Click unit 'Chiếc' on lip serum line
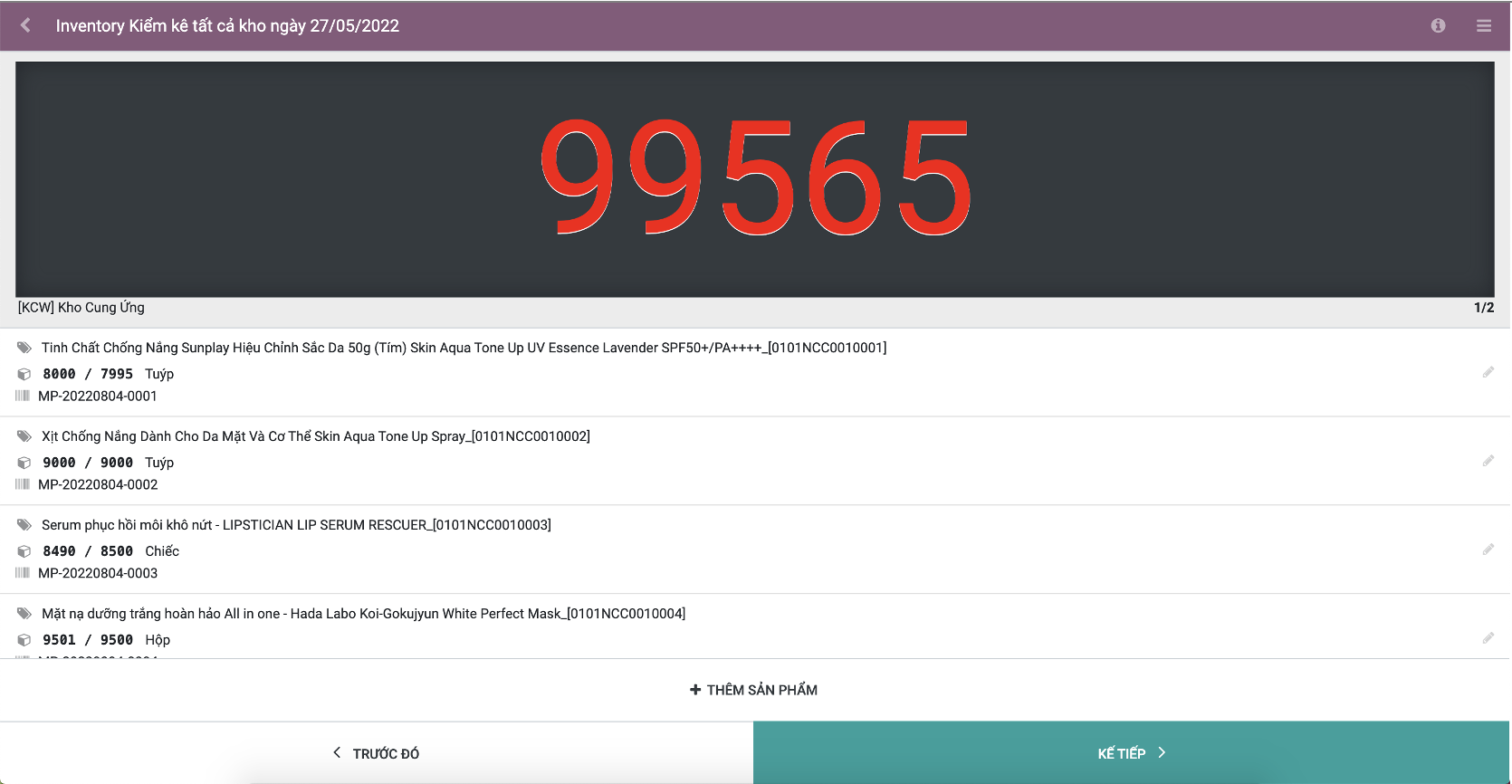1512x784 pixels. pyautogui.click(x=162, y=551)
